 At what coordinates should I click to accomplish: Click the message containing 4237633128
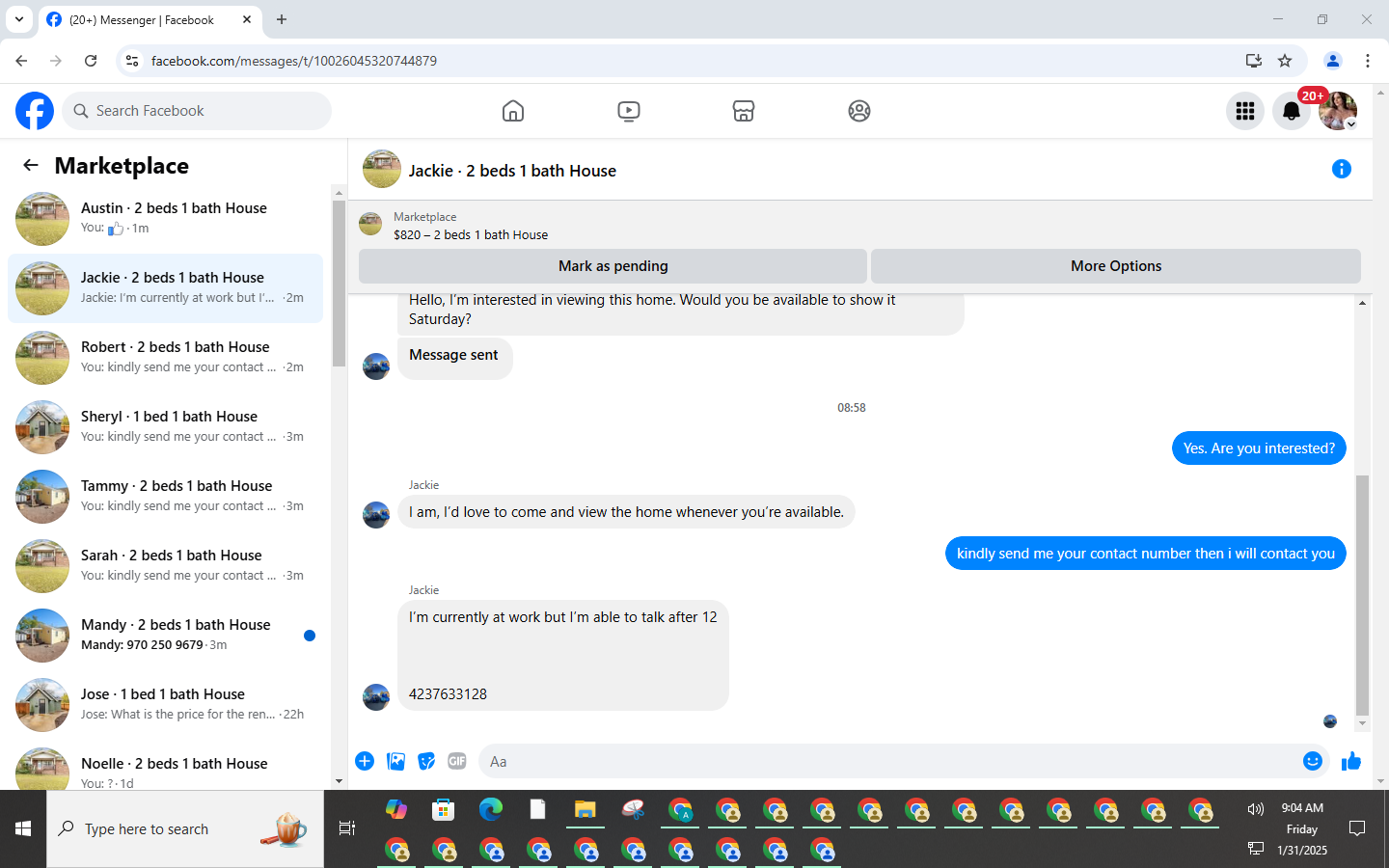pos(563,655)
